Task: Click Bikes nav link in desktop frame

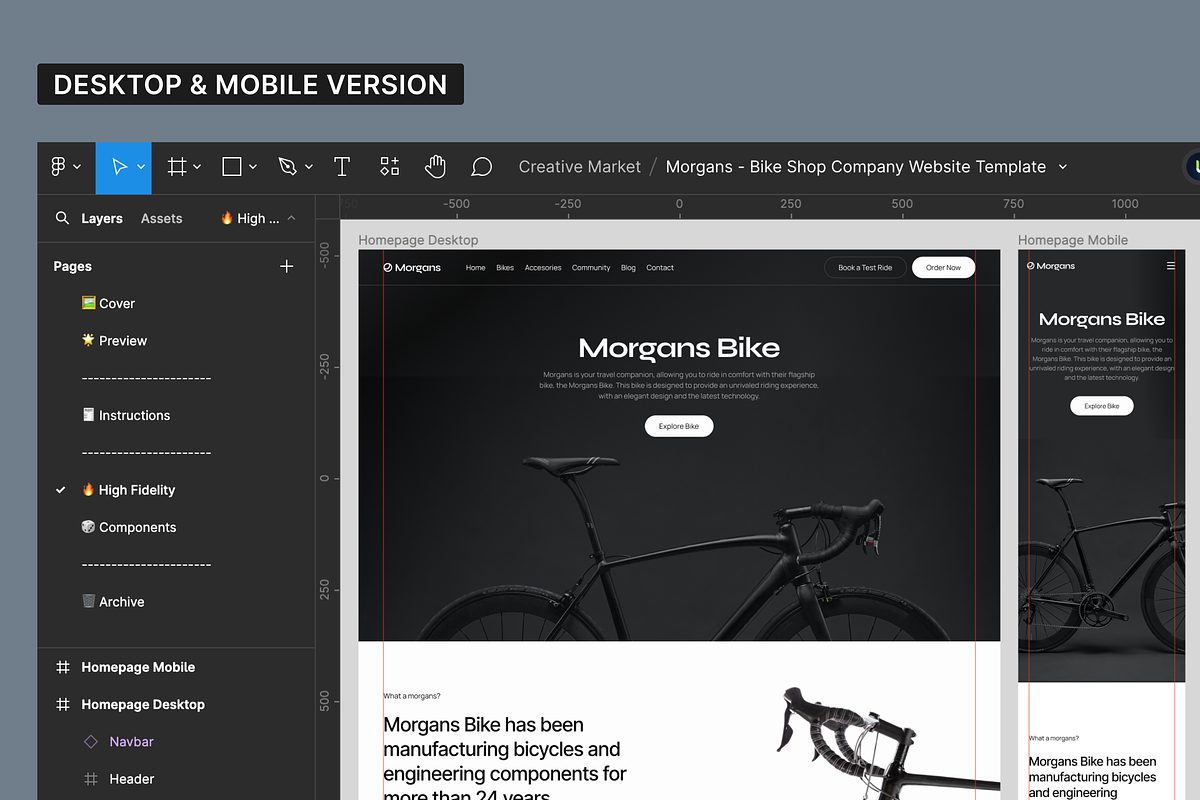Action: [505, 268]
